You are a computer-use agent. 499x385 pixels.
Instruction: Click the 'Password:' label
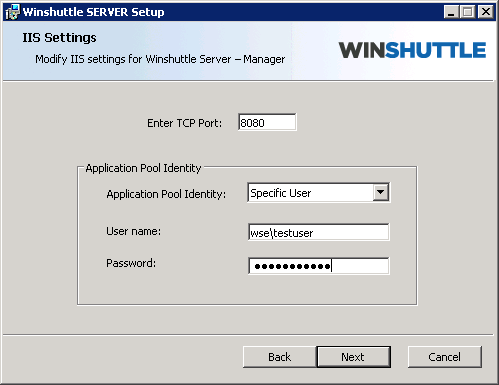click(x=131, y=263)
